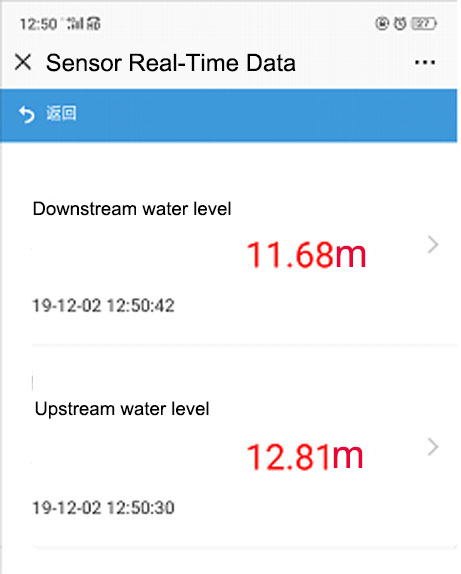Image resolution: width=461 pixels, height=574 pixels.
Task: Tap the Wi-Fi status icon
Action: pyautogui.click(x=93, y=24)
